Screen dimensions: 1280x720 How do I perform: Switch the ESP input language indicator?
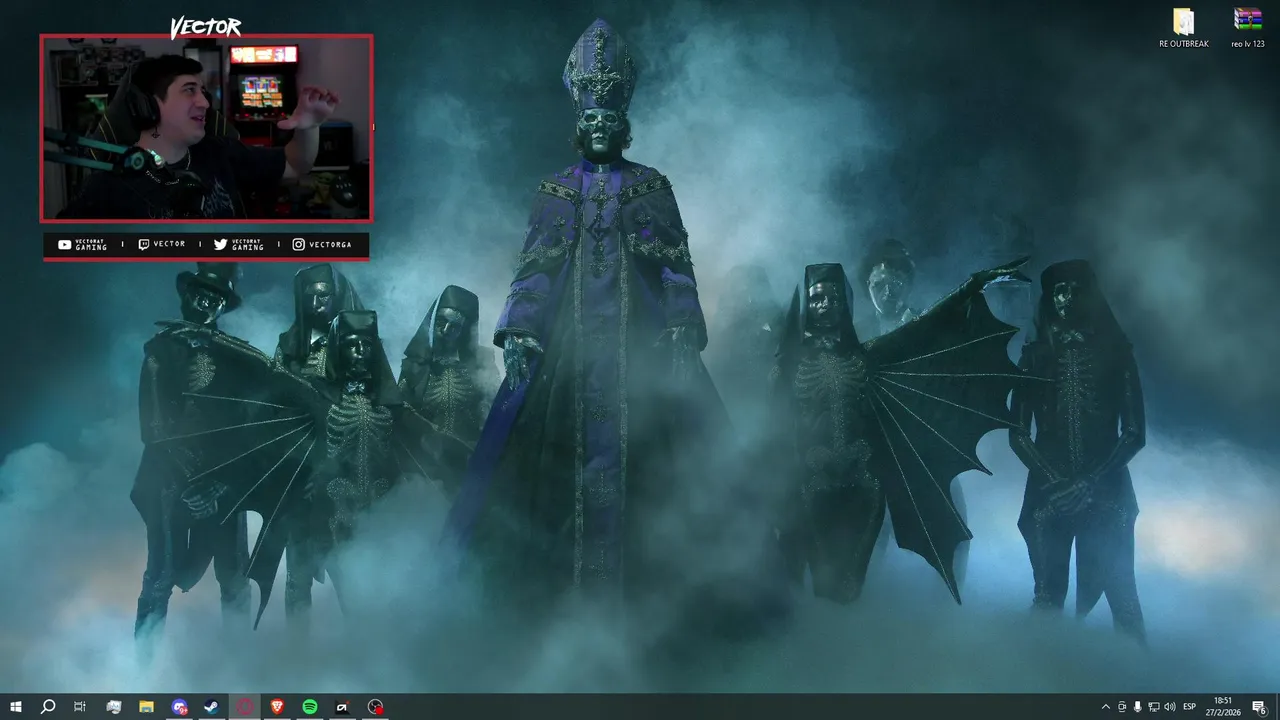(1190, 707)
